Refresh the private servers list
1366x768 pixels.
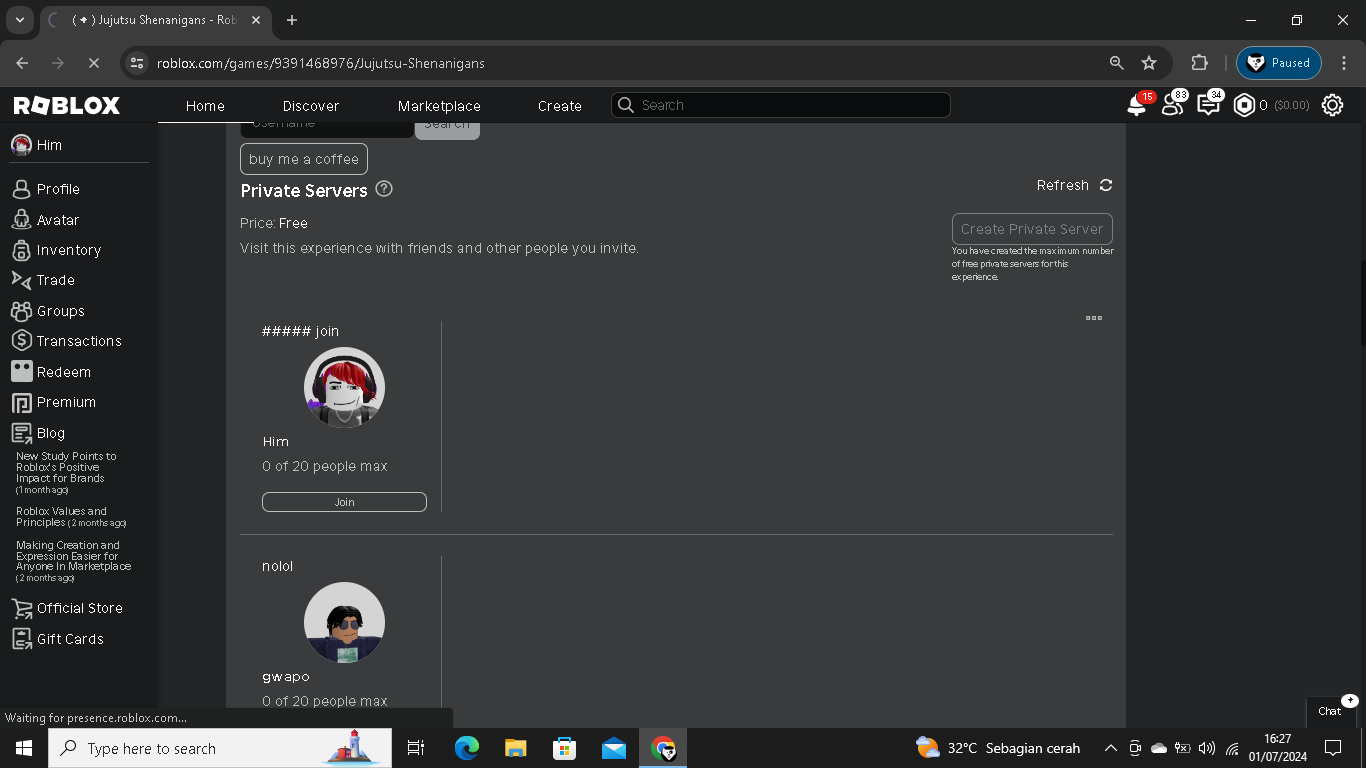pos(1074,185)
